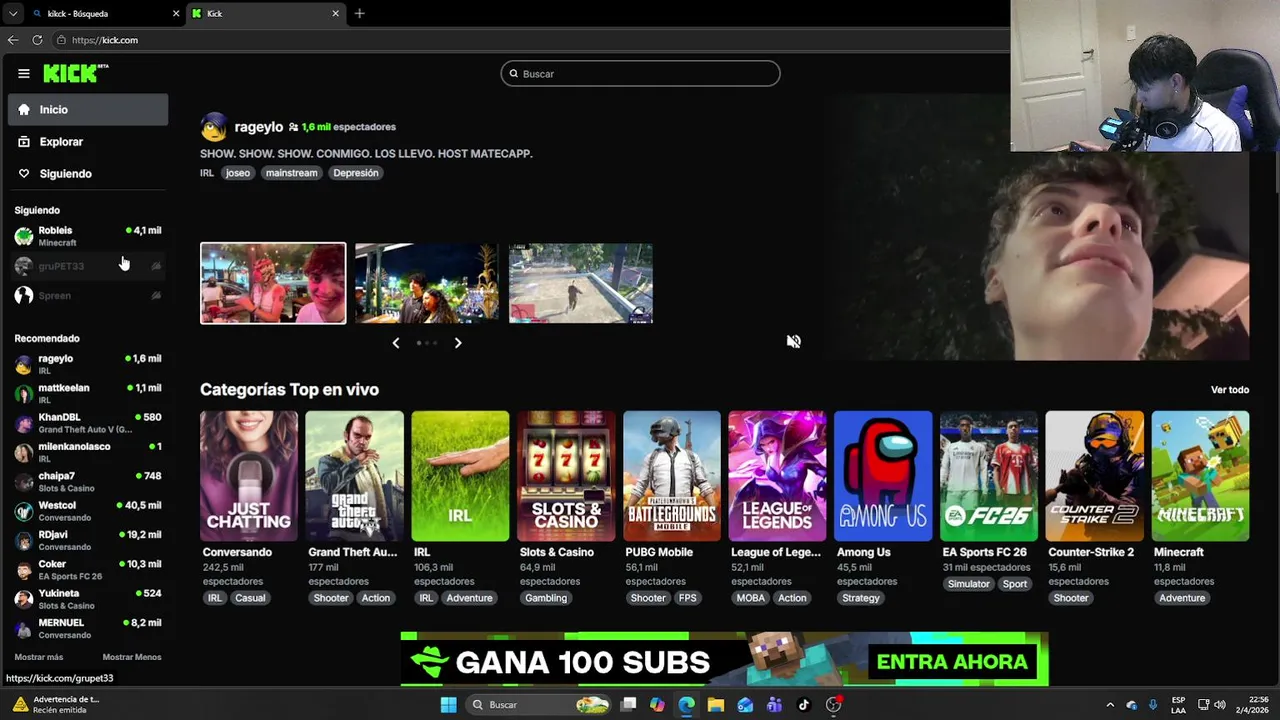Click the rageylo streamer name in the header
This screenshot has width=1280, height=720.
point(258,127)
